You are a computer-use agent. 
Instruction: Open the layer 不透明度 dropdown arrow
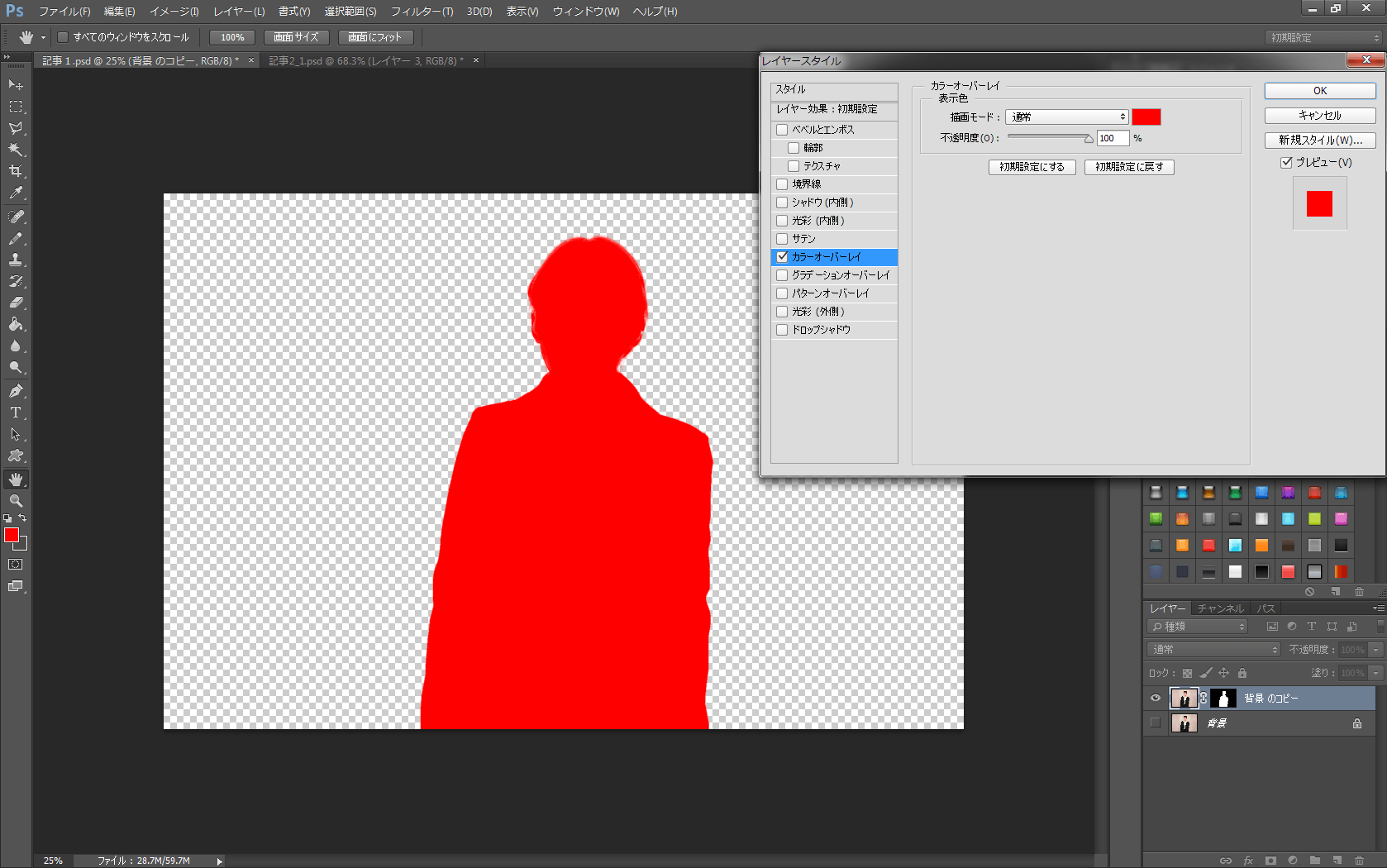(x=1376, y=650)
